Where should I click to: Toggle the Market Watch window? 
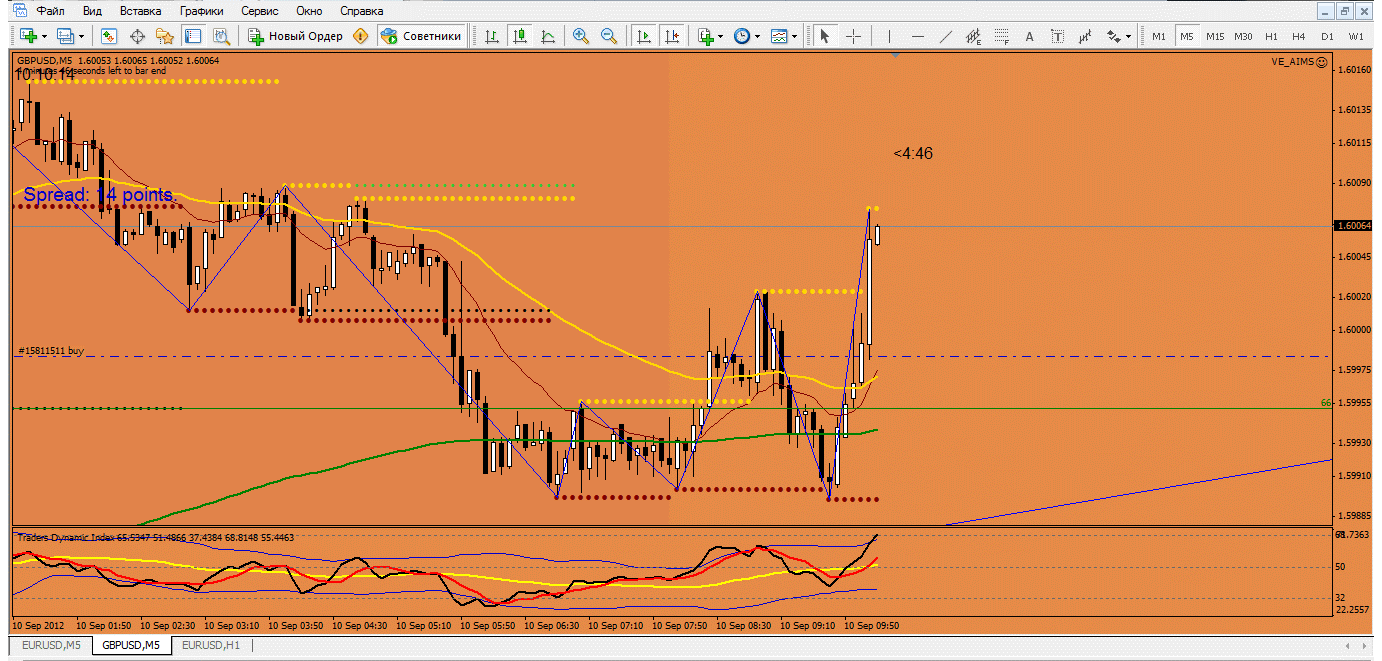[x=109, y=36]
